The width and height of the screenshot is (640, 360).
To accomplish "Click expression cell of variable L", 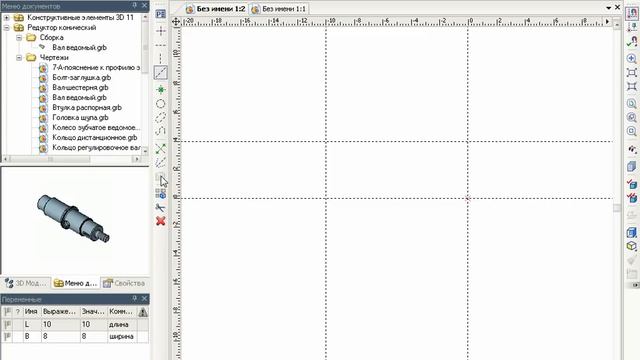I will 60,324.
